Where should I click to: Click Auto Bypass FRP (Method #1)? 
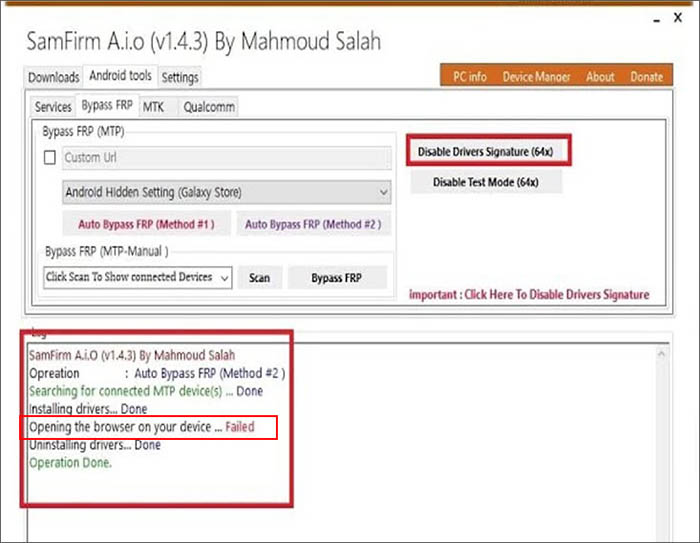pos(147,224)
